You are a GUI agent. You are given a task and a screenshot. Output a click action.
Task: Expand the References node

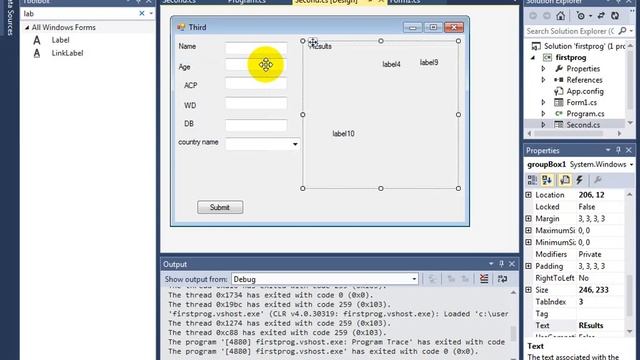pos(543,80)
